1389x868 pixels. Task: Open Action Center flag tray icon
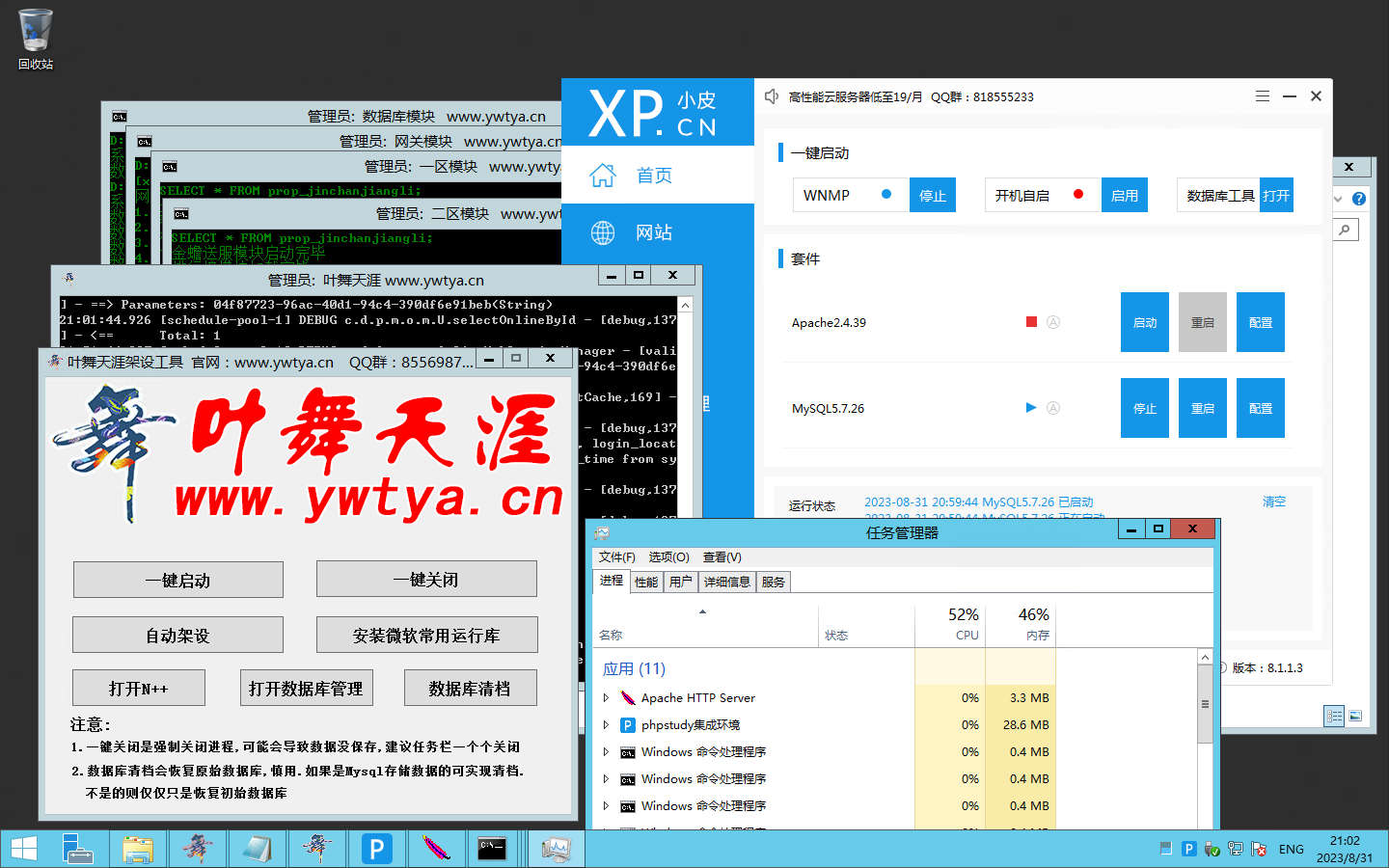(1259, 849)
